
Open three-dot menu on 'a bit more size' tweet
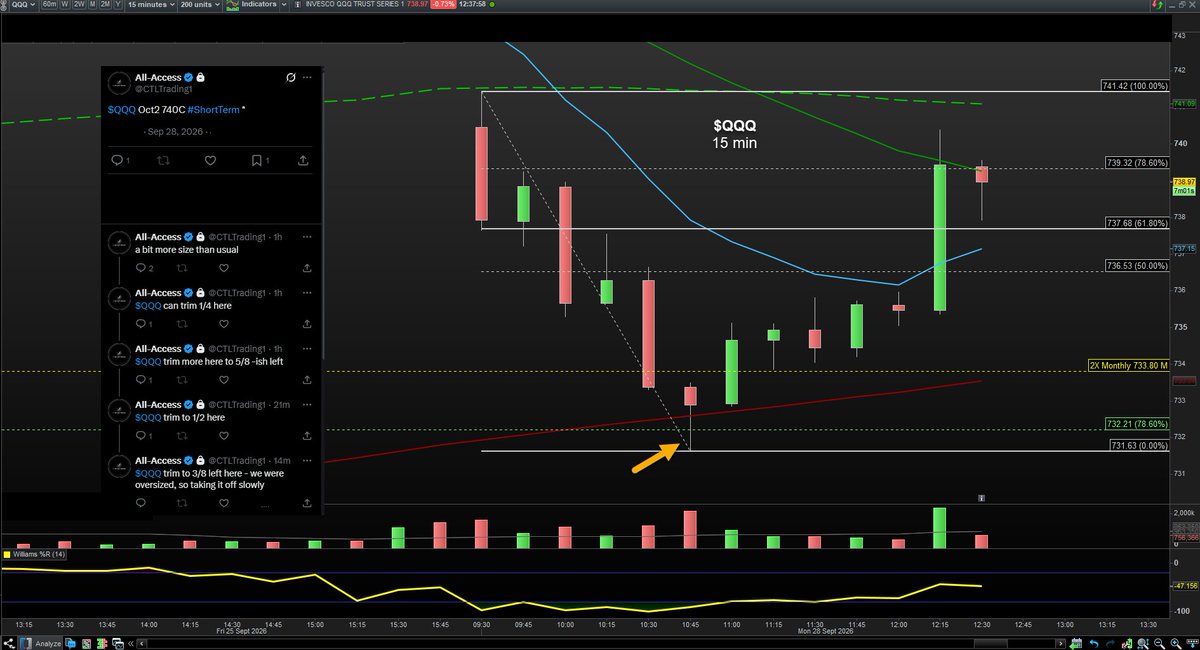[307, 238]
